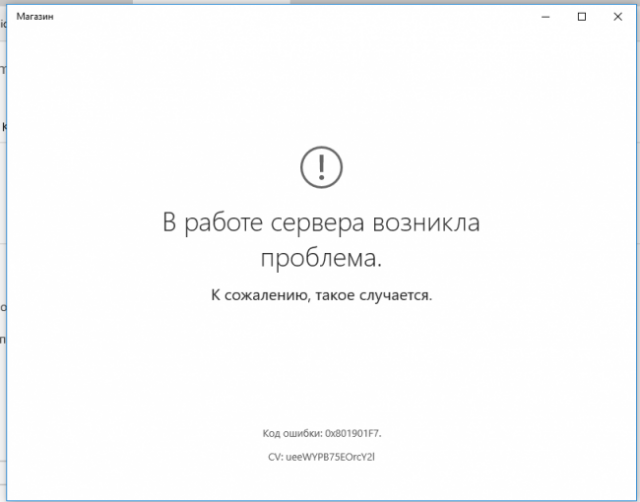Click the Магазин window title text
The height and width of the screenshot is (502, 640).
(35, 17)
